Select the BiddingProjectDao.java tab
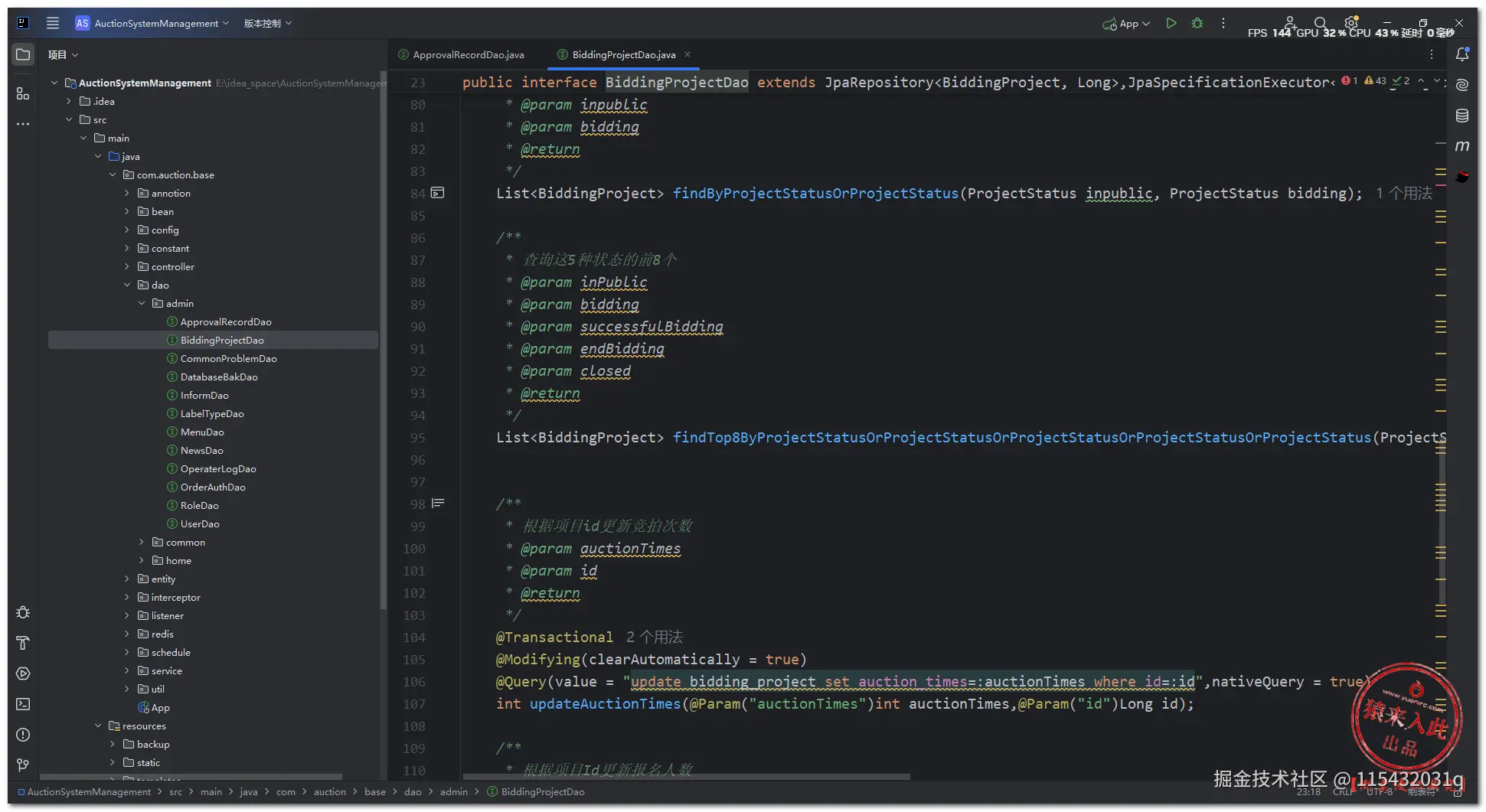This screenshot has width=1486, height=812. coord(624,54)
